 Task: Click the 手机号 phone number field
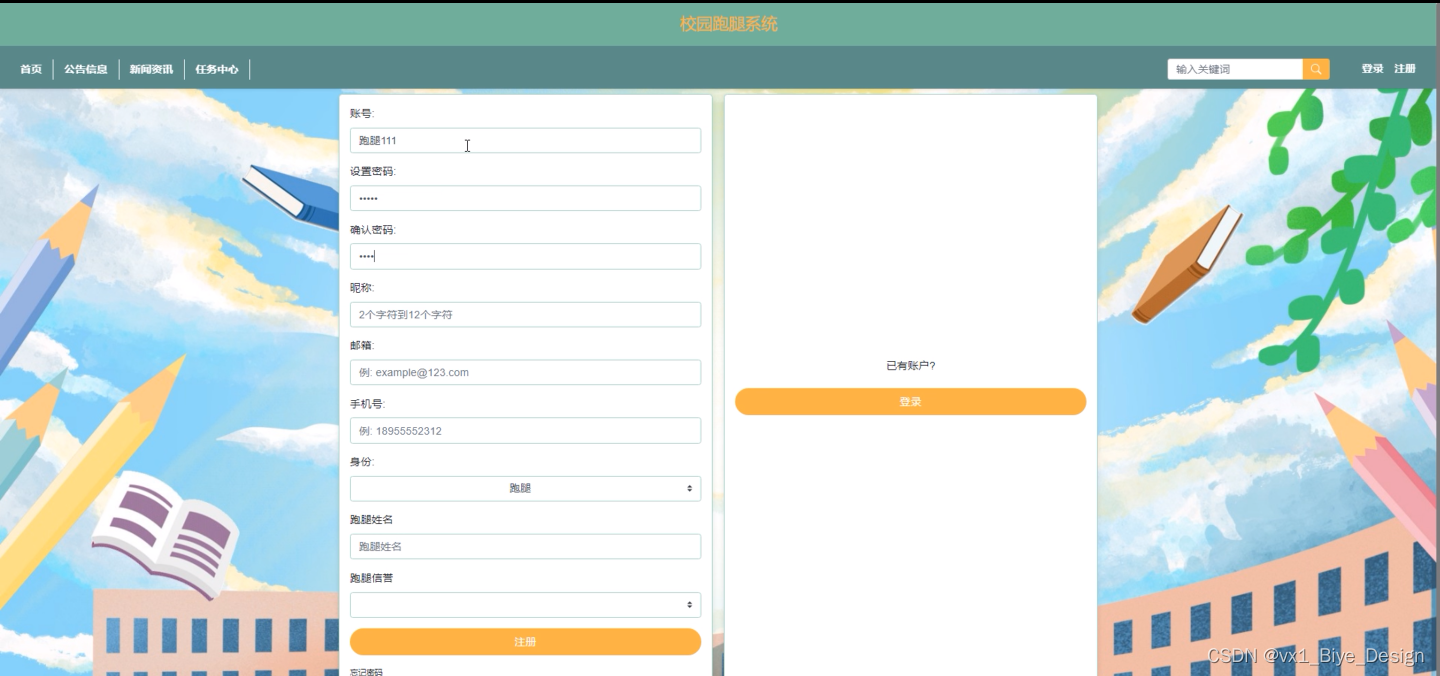click(525, 431)
